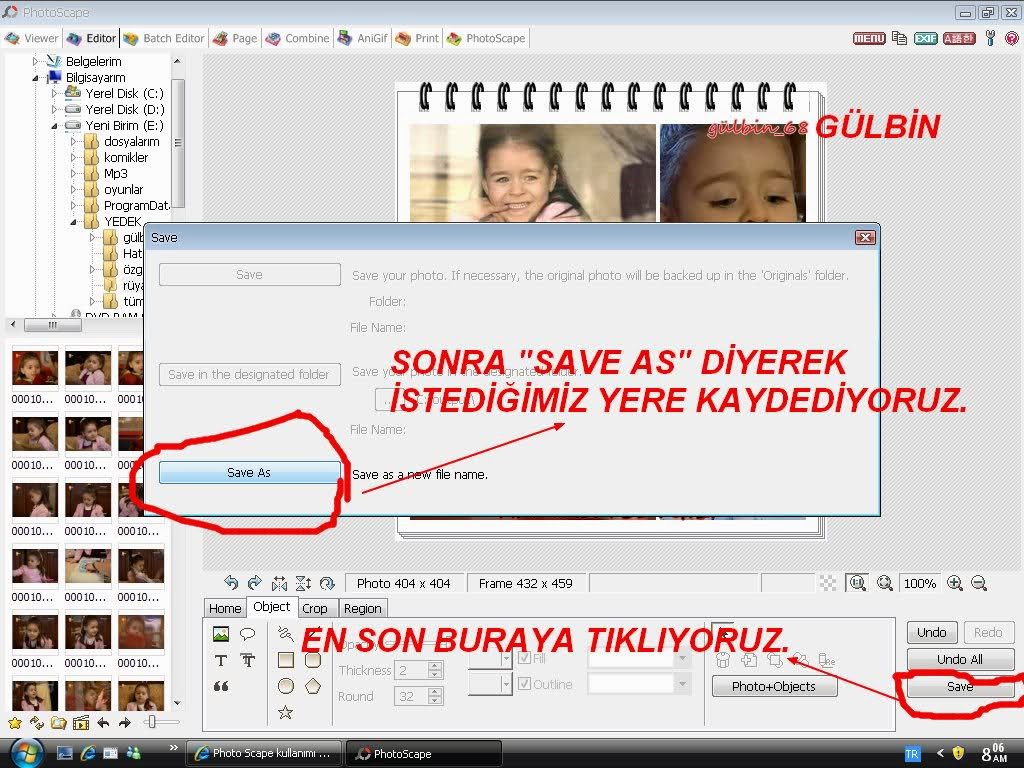The height and width of the screenshot is (768, 1024).
Task: Switch to the Home tab
Action: point(225,608)
